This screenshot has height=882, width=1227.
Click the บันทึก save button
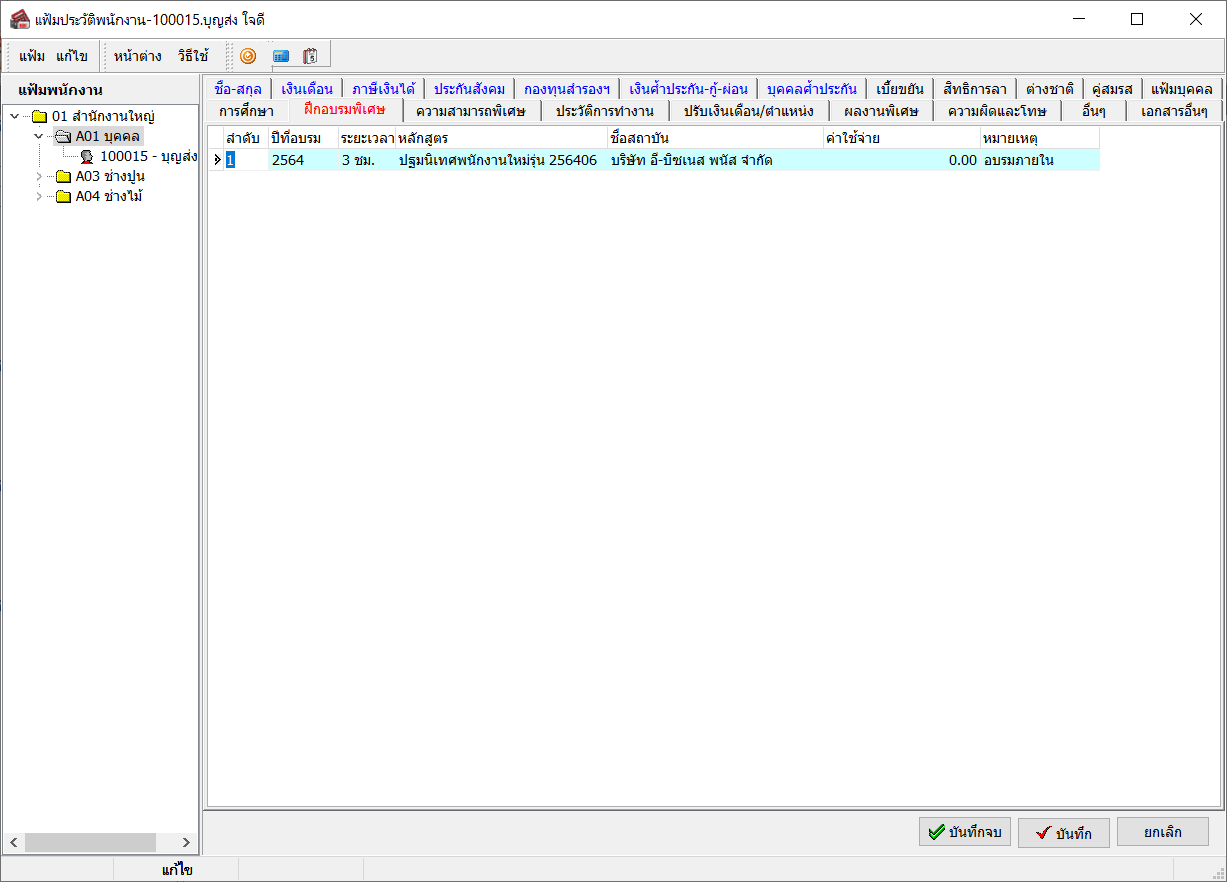1064,833
